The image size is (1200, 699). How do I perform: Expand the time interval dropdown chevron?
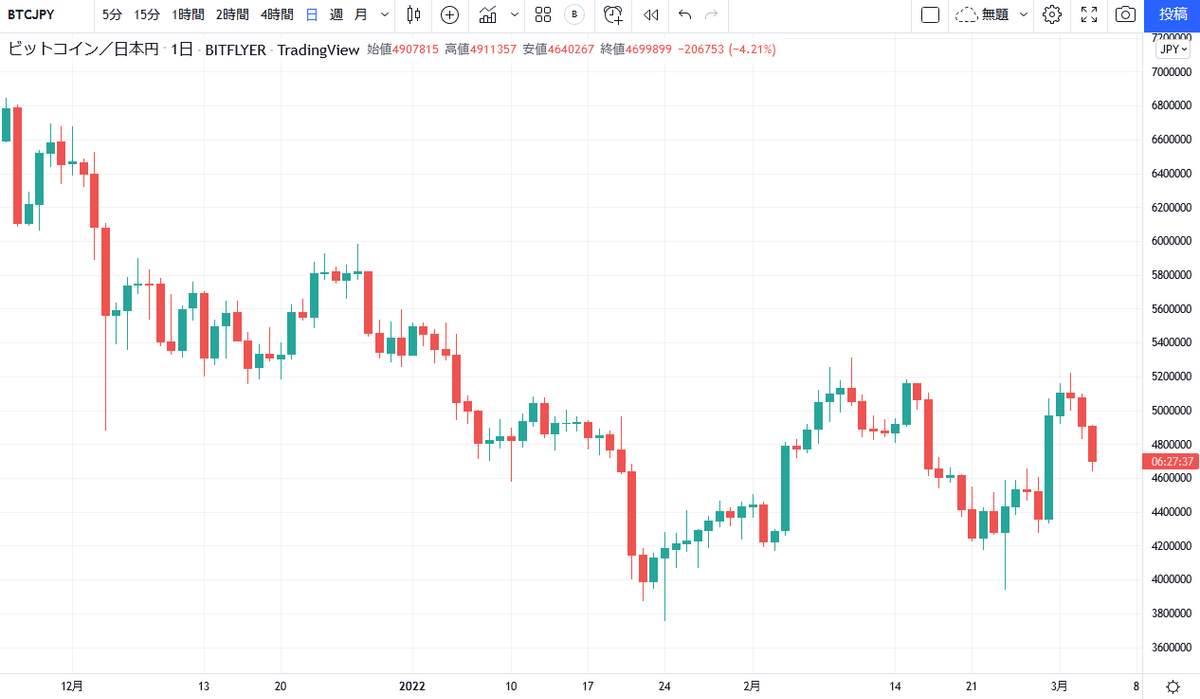point(385,15)
